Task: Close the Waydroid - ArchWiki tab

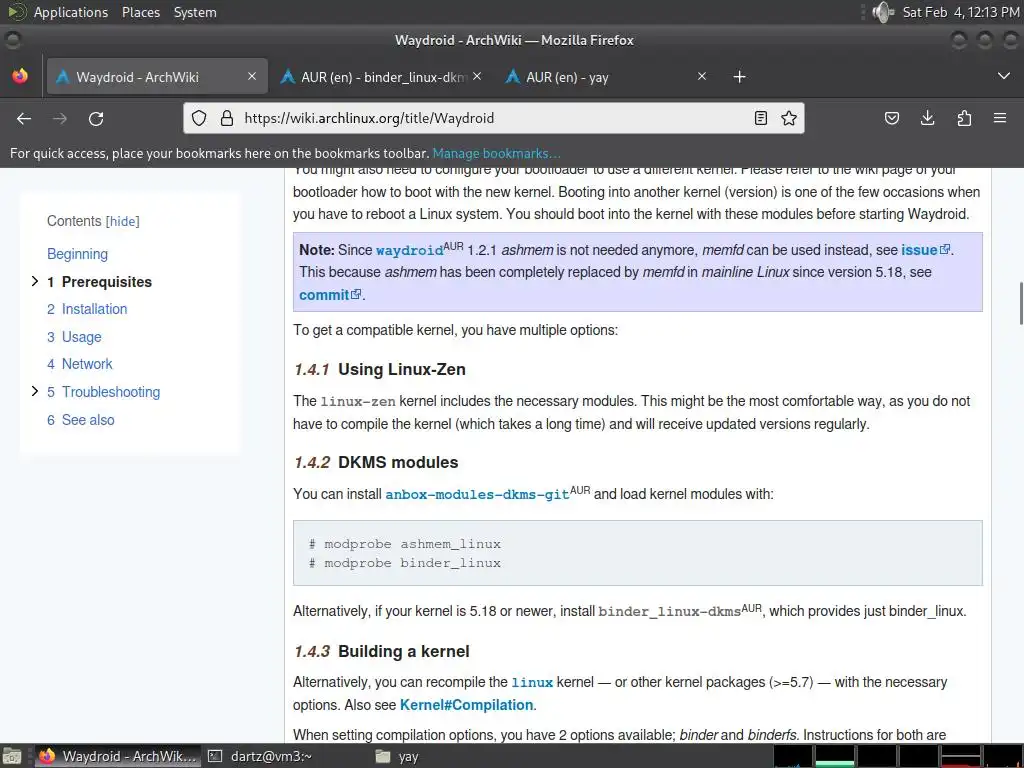Action: (x=251, y=76)
